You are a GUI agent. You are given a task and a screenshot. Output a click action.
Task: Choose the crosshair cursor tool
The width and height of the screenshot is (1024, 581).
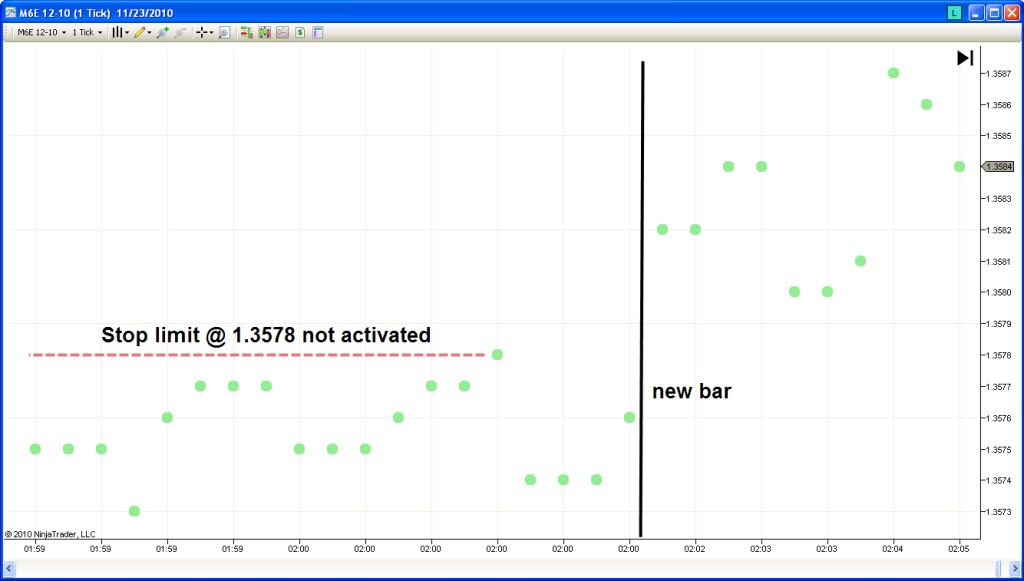click(203, 32)
